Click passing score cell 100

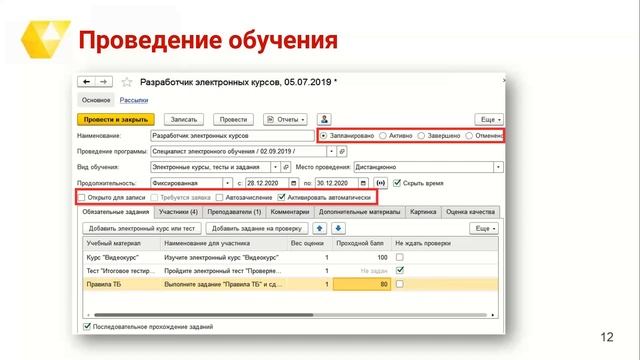[362, 257]
